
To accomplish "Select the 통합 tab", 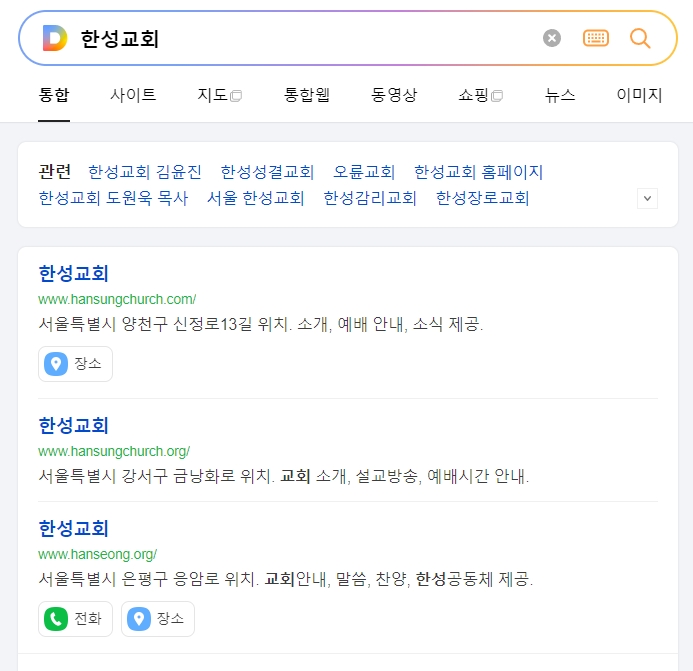I will point(54,95).
